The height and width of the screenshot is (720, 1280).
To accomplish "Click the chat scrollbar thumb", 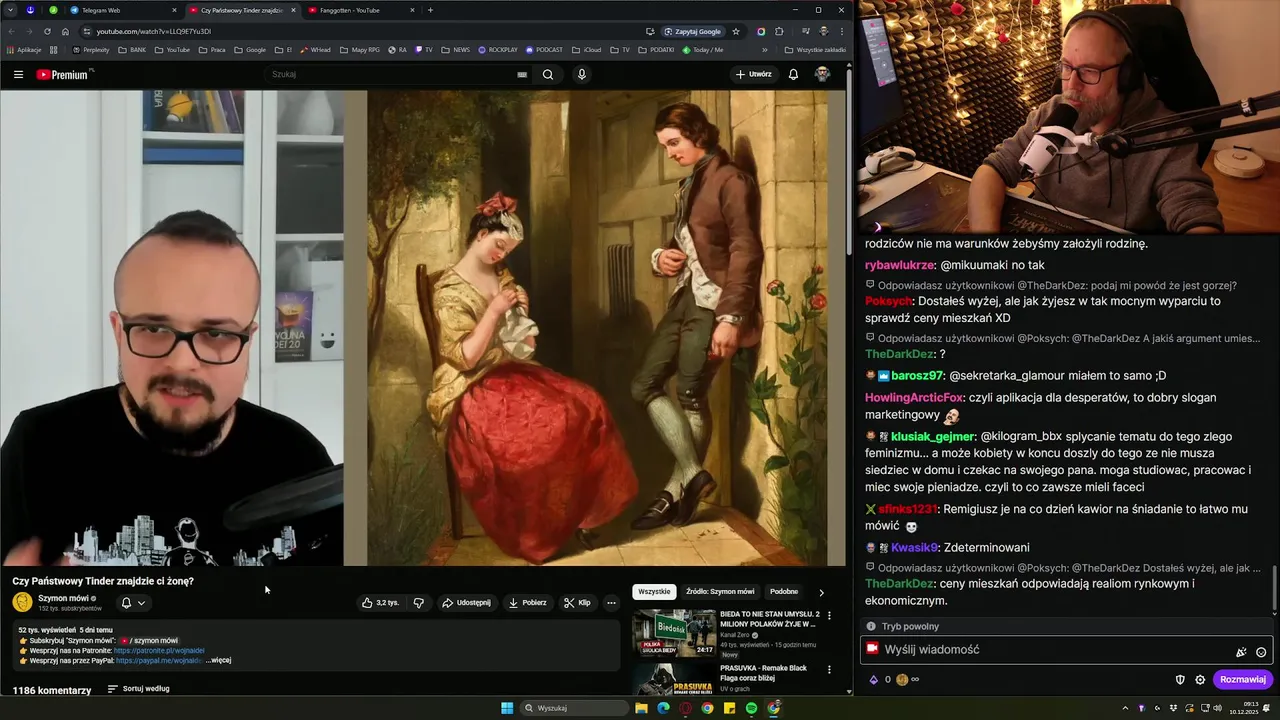I will click(x=1274, y=590).
